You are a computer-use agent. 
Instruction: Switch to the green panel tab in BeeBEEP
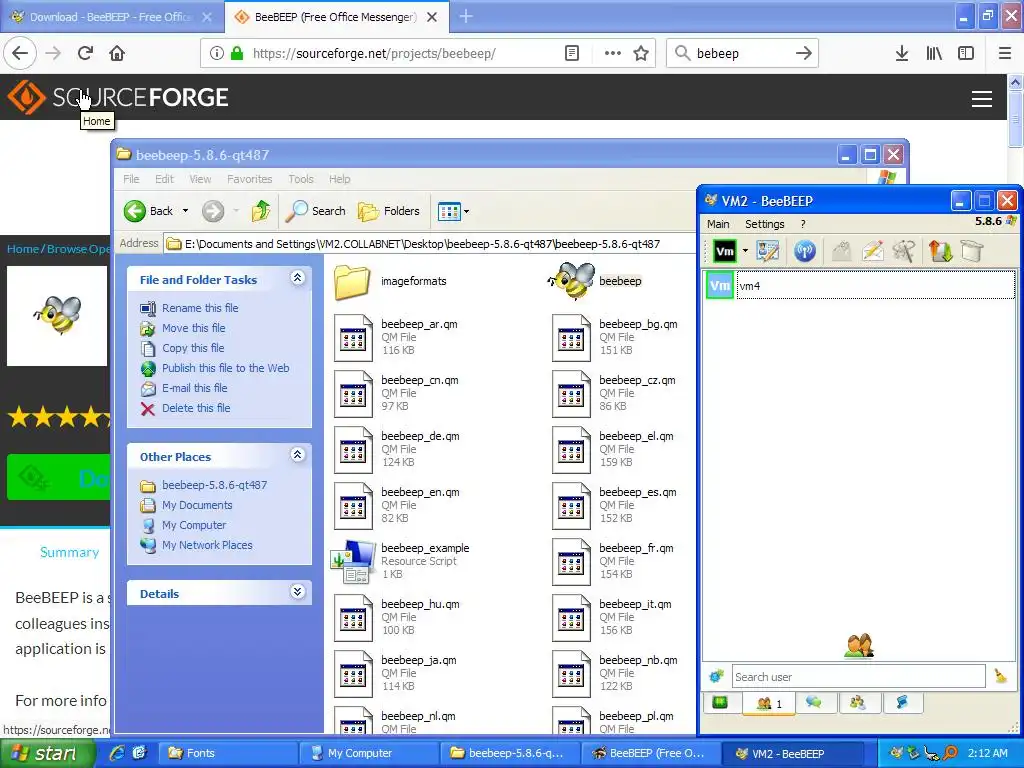pos(720,703)
